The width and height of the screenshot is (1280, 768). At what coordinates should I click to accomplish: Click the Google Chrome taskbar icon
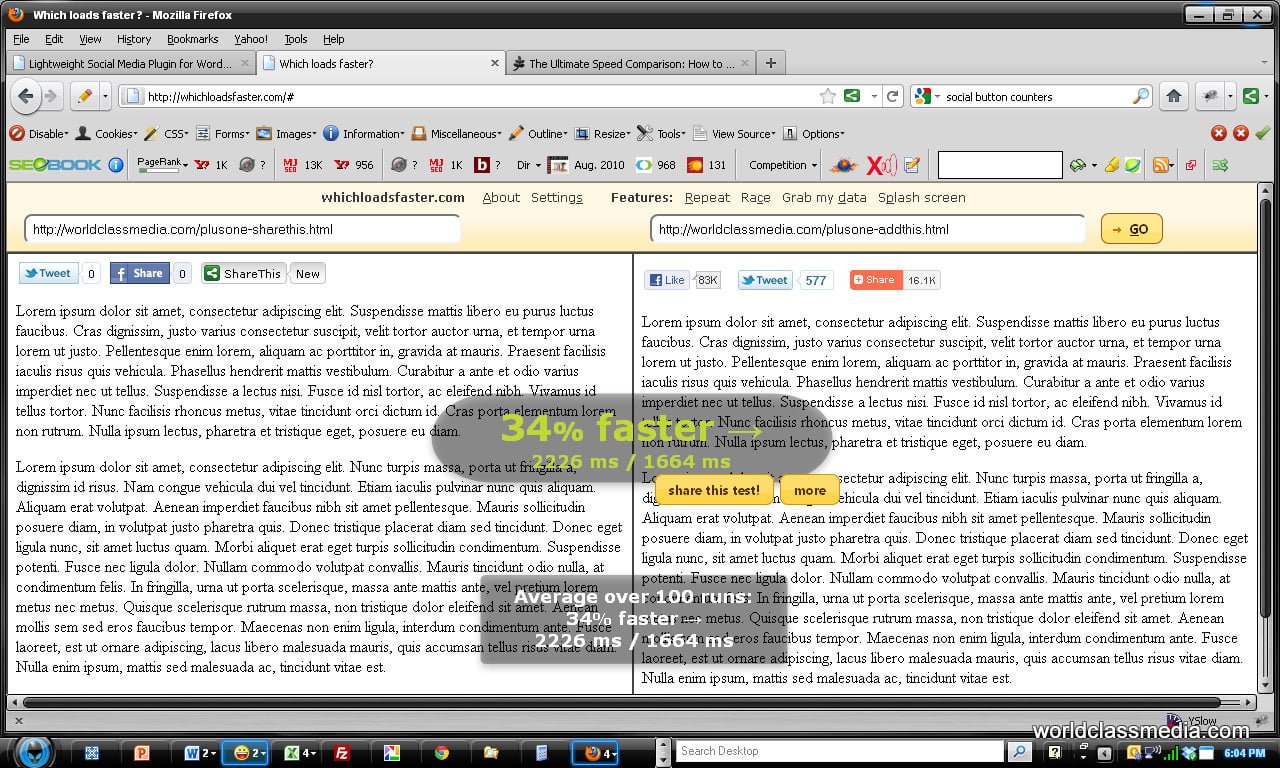[x=441, y=753]
